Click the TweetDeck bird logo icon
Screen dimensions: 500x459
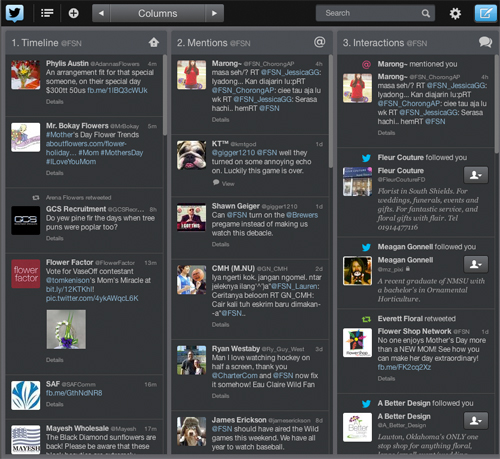tap(15, 13)
